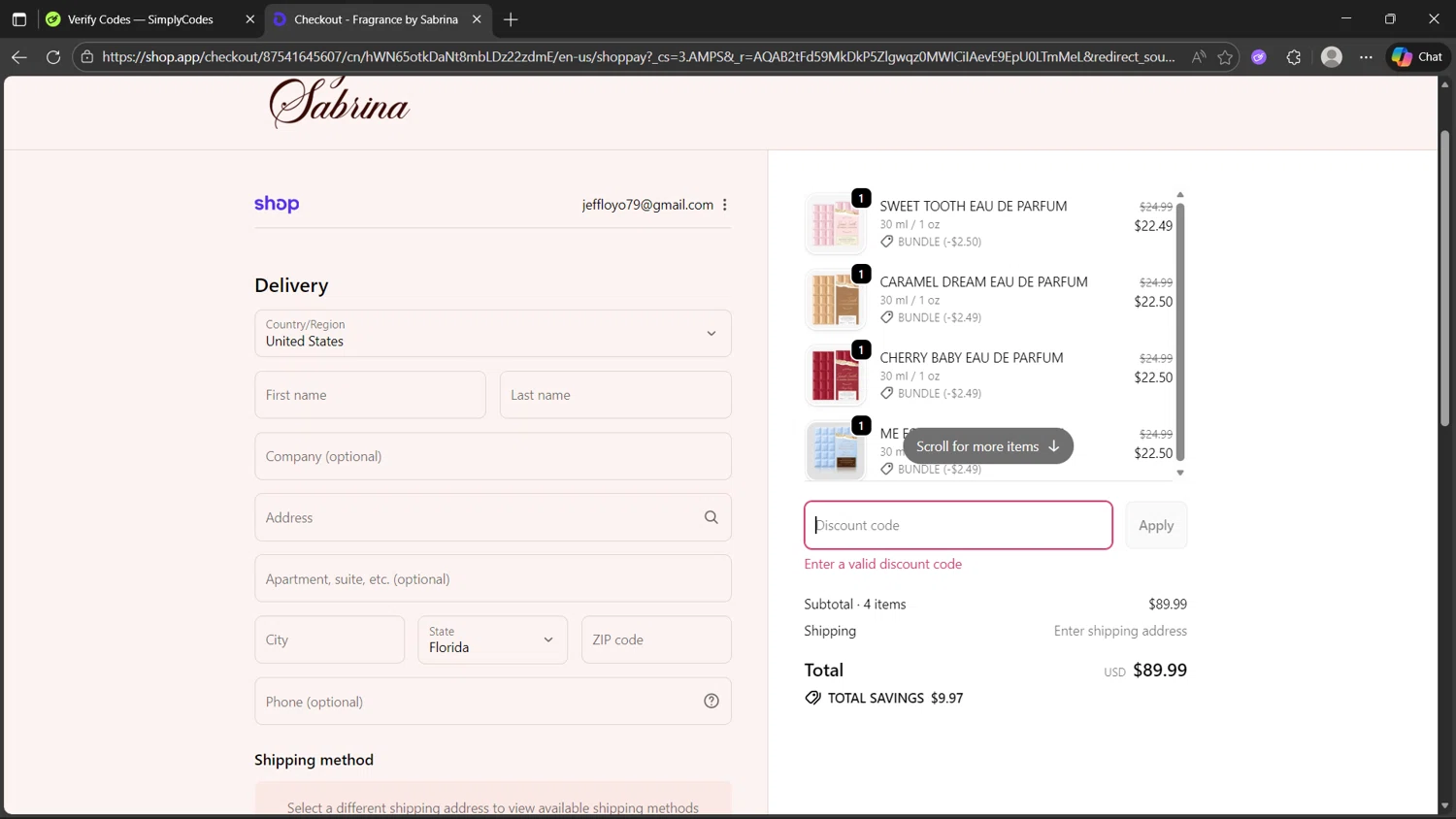The image size is (1456, 819).
Task: Click the First name field
Action: 370,395
